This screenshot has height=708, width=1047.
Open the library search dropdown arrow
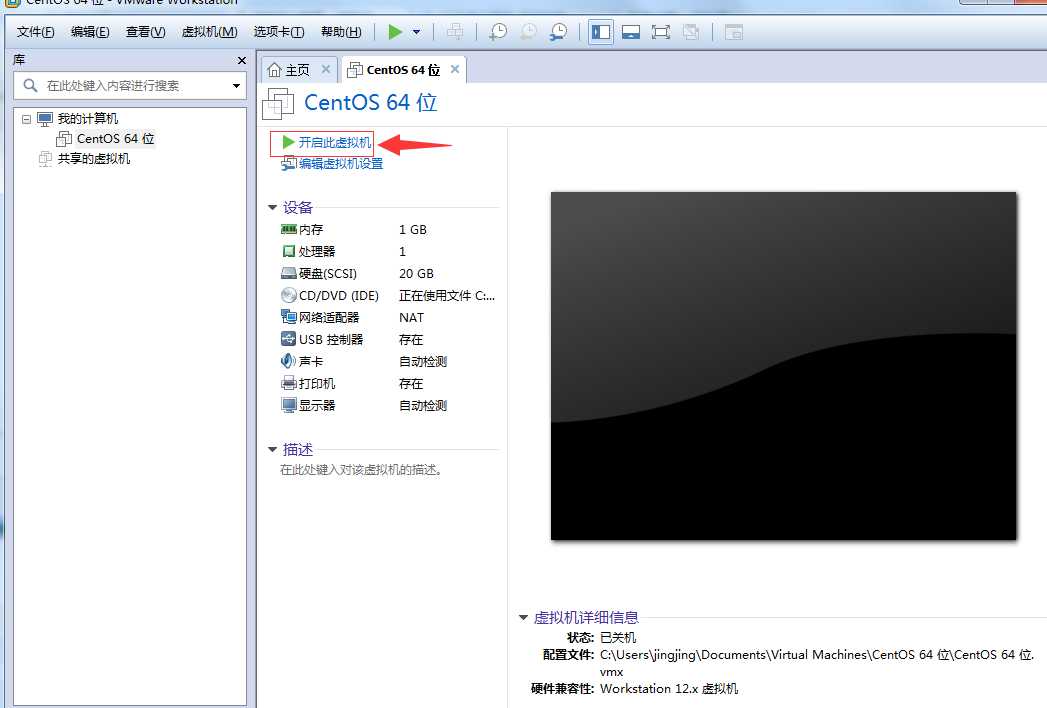(x=236, y=85)
